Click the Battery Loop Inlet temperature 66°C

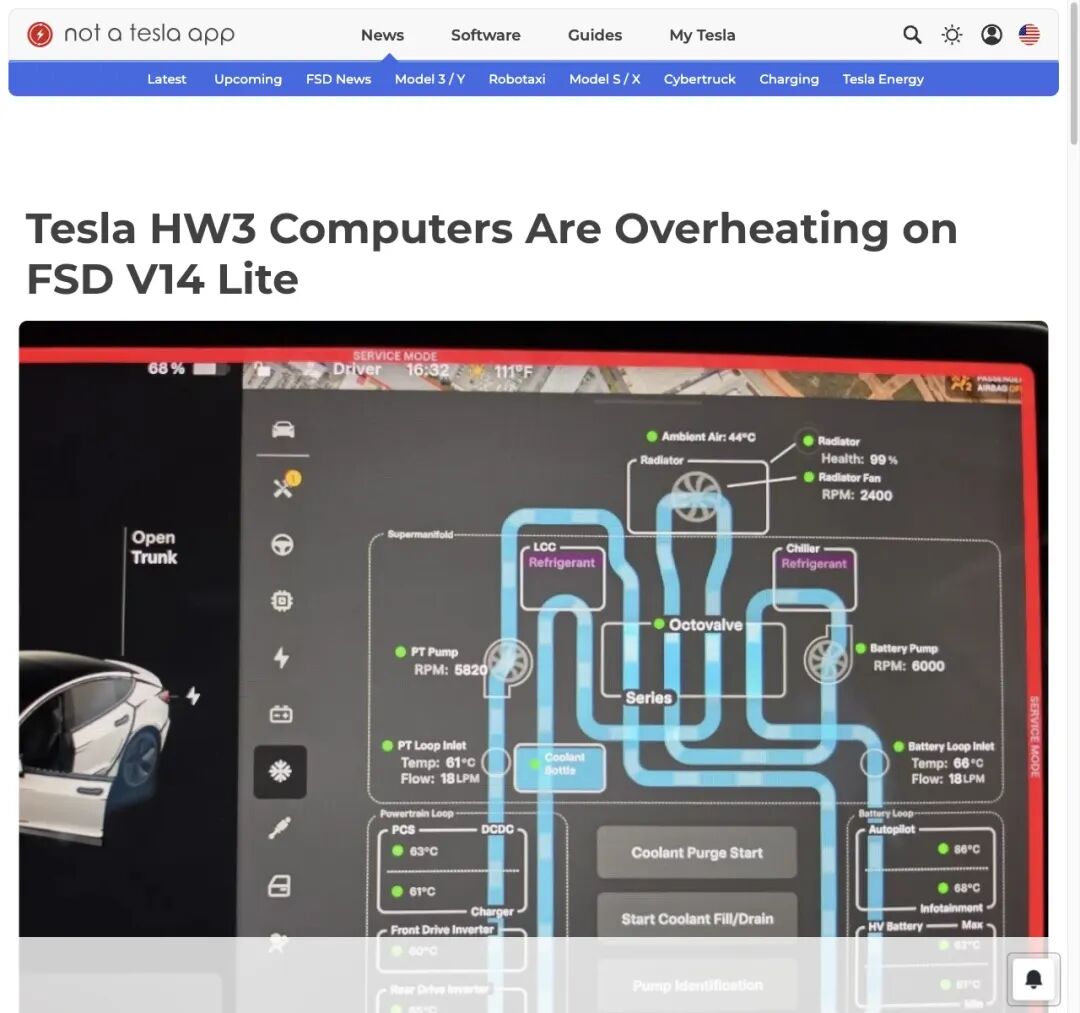[947, 763]
